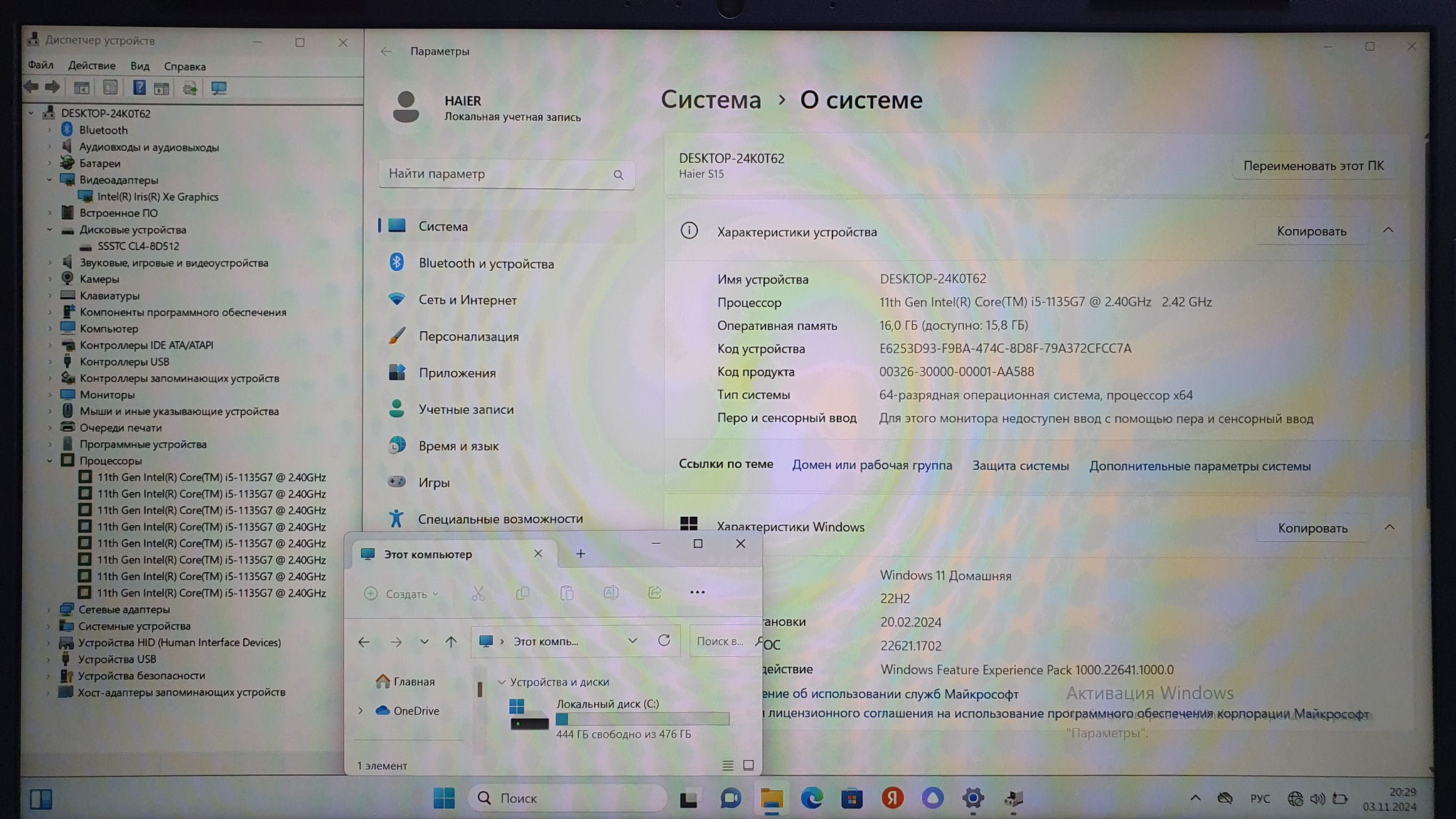Click the Найти параметр search field
The image size is (1456, 819).
[x=498, y=174]
